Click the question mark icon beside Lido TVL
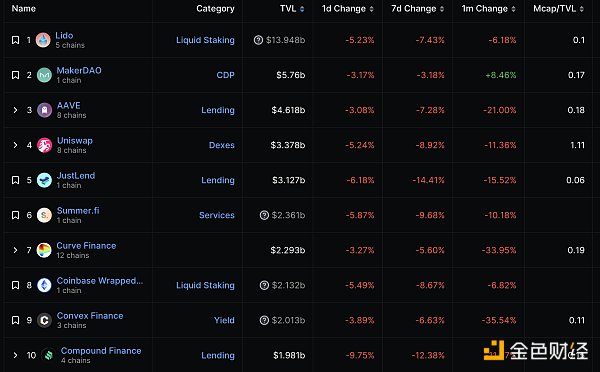 pos(258,40)
